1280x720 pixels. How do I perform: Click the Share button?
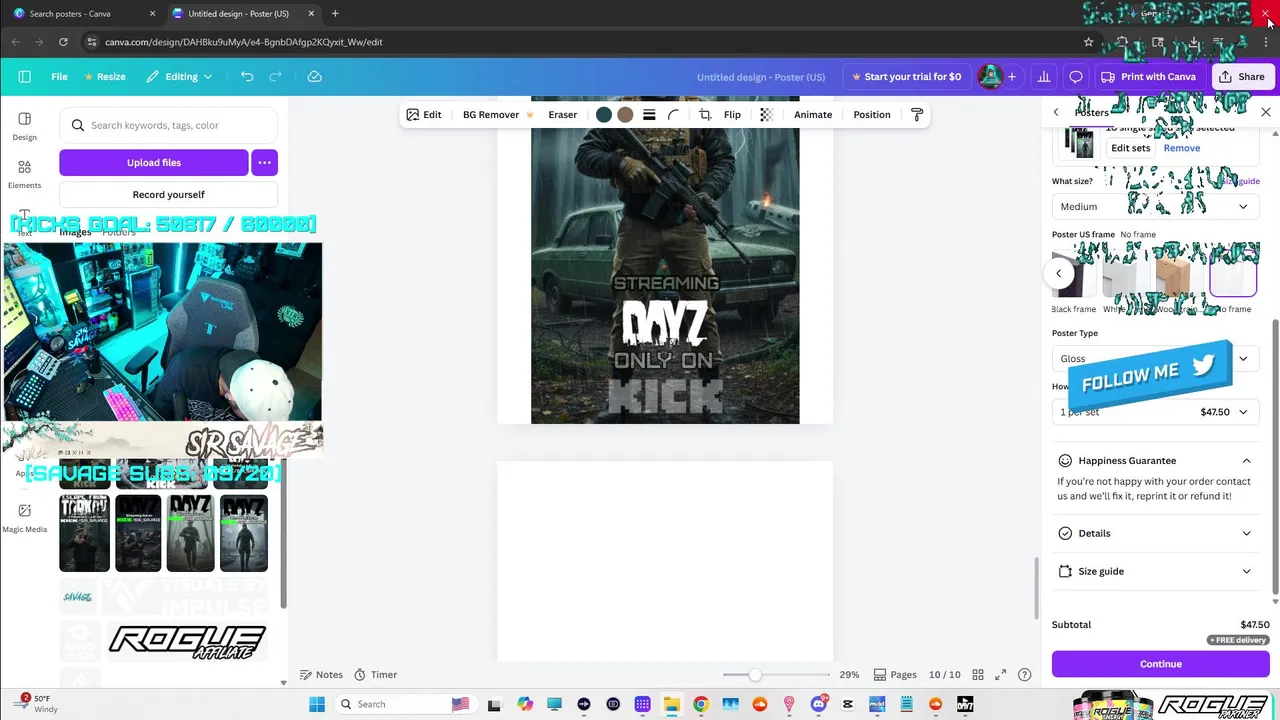pos(1241,77)
